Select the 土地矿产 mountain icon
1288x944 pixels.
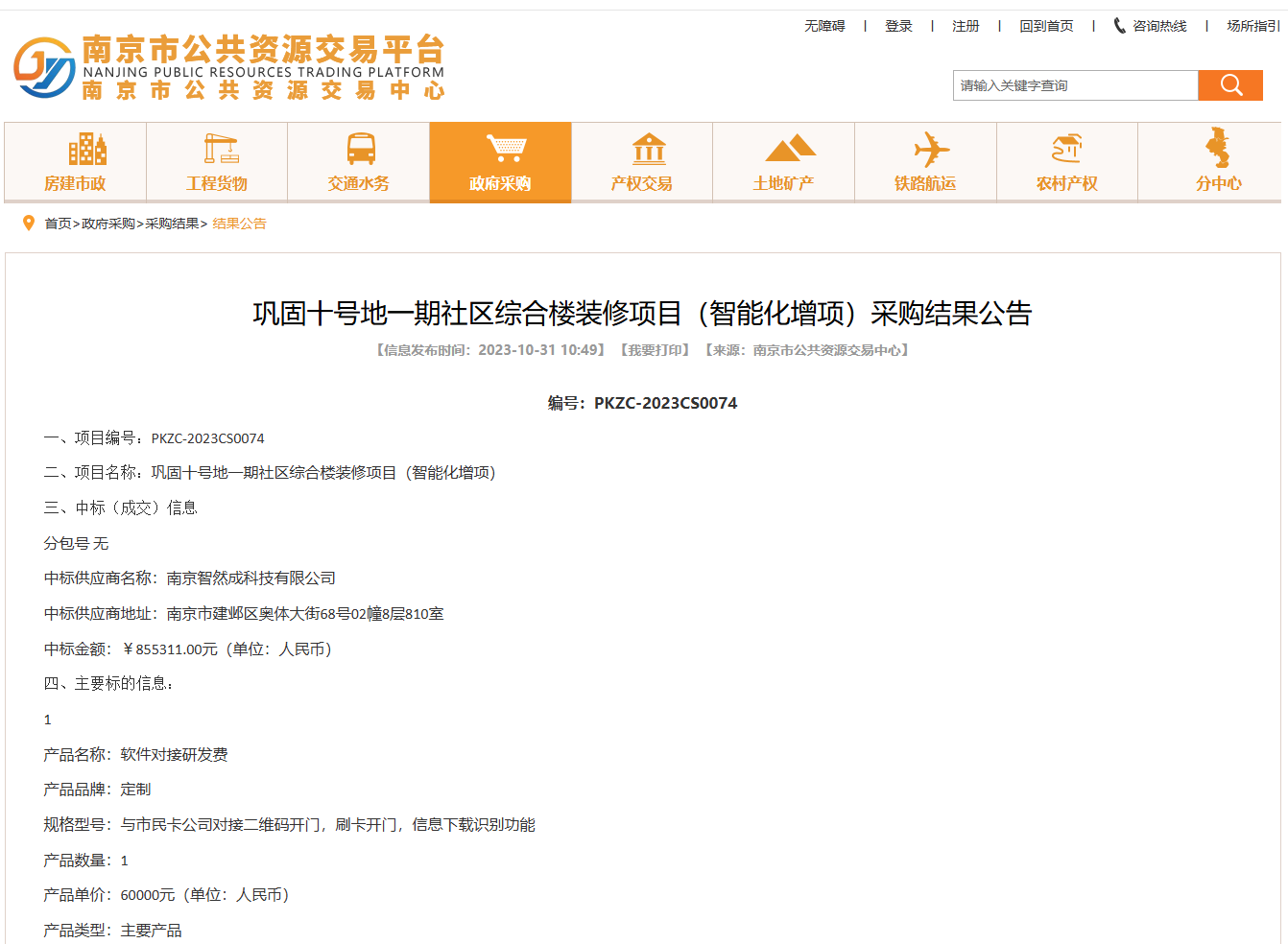(790, 150)
